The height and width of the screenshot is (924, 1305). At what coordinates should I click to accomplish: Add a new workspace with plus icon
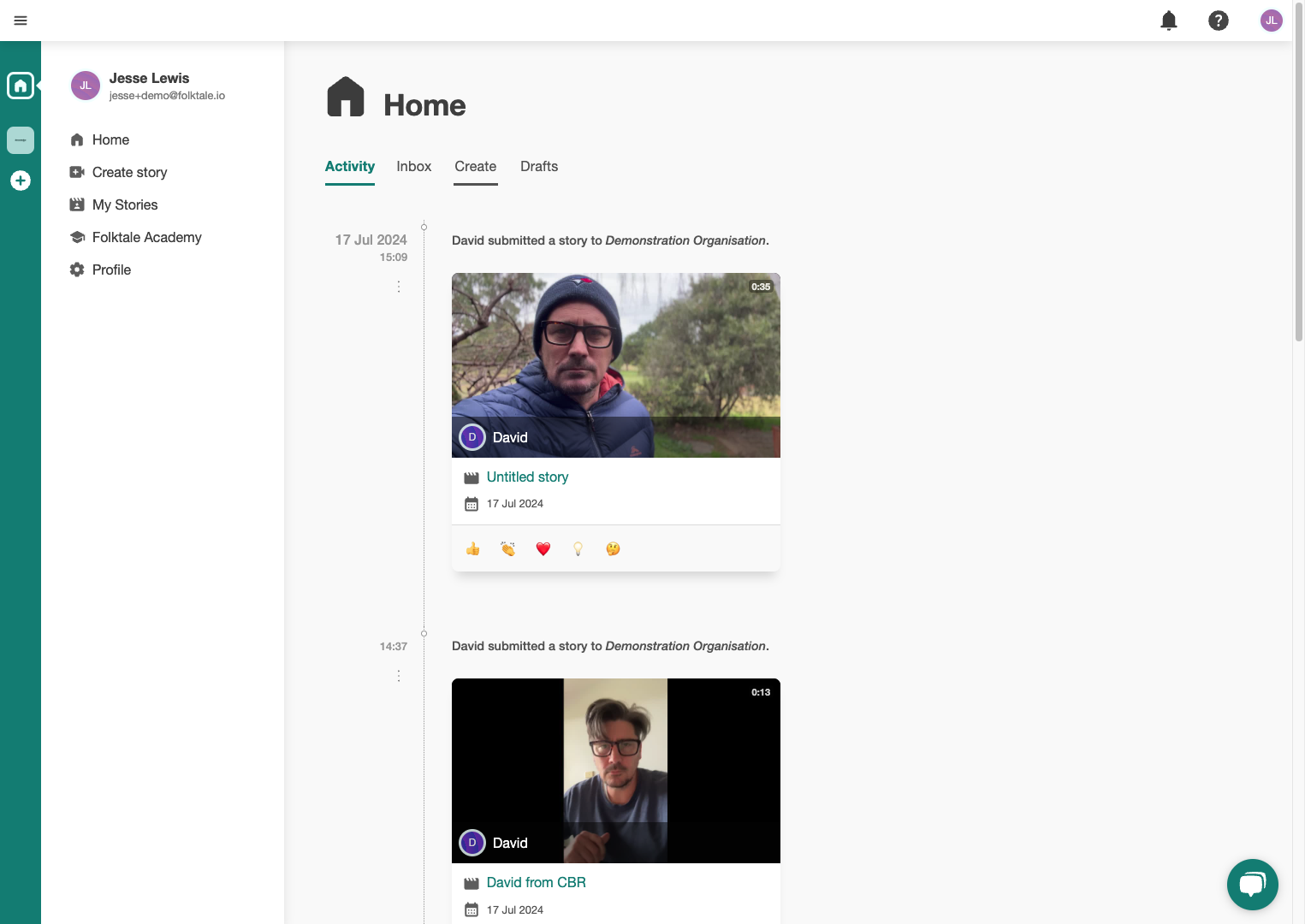tap(21, 181)
